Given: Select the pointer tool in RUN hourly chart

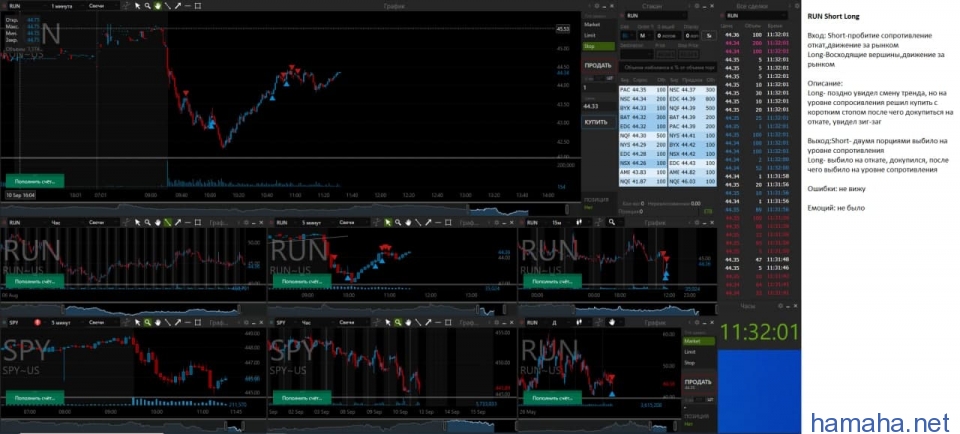Looking at the screenshot, I should point(137,222).
